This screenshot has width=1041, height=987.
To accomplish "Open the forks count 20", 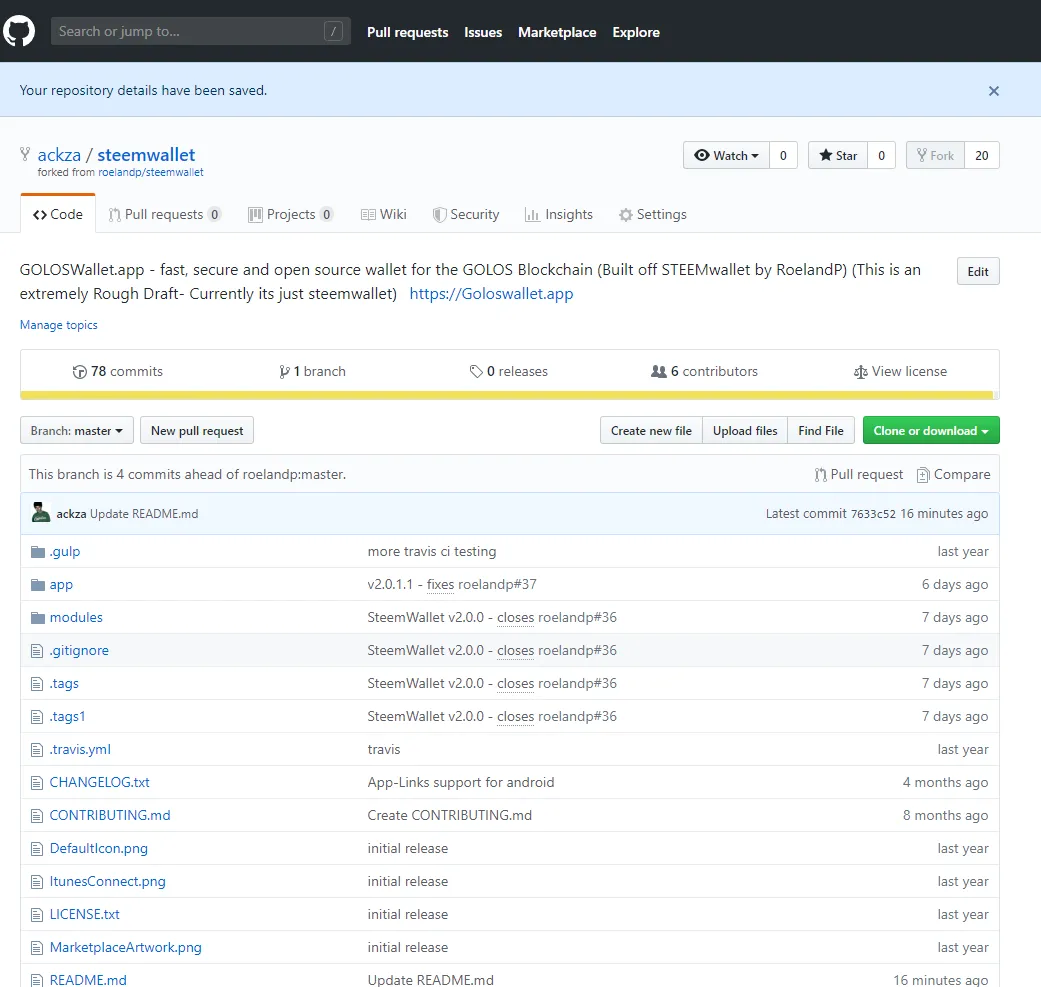I will pos(982,155).
